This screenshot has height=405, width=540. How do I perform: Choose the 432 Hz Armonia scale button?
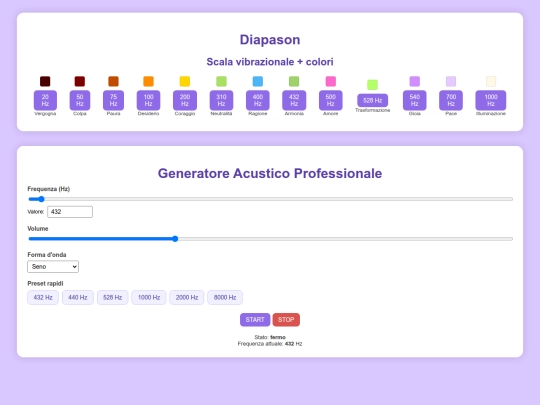tap(294, 100)
